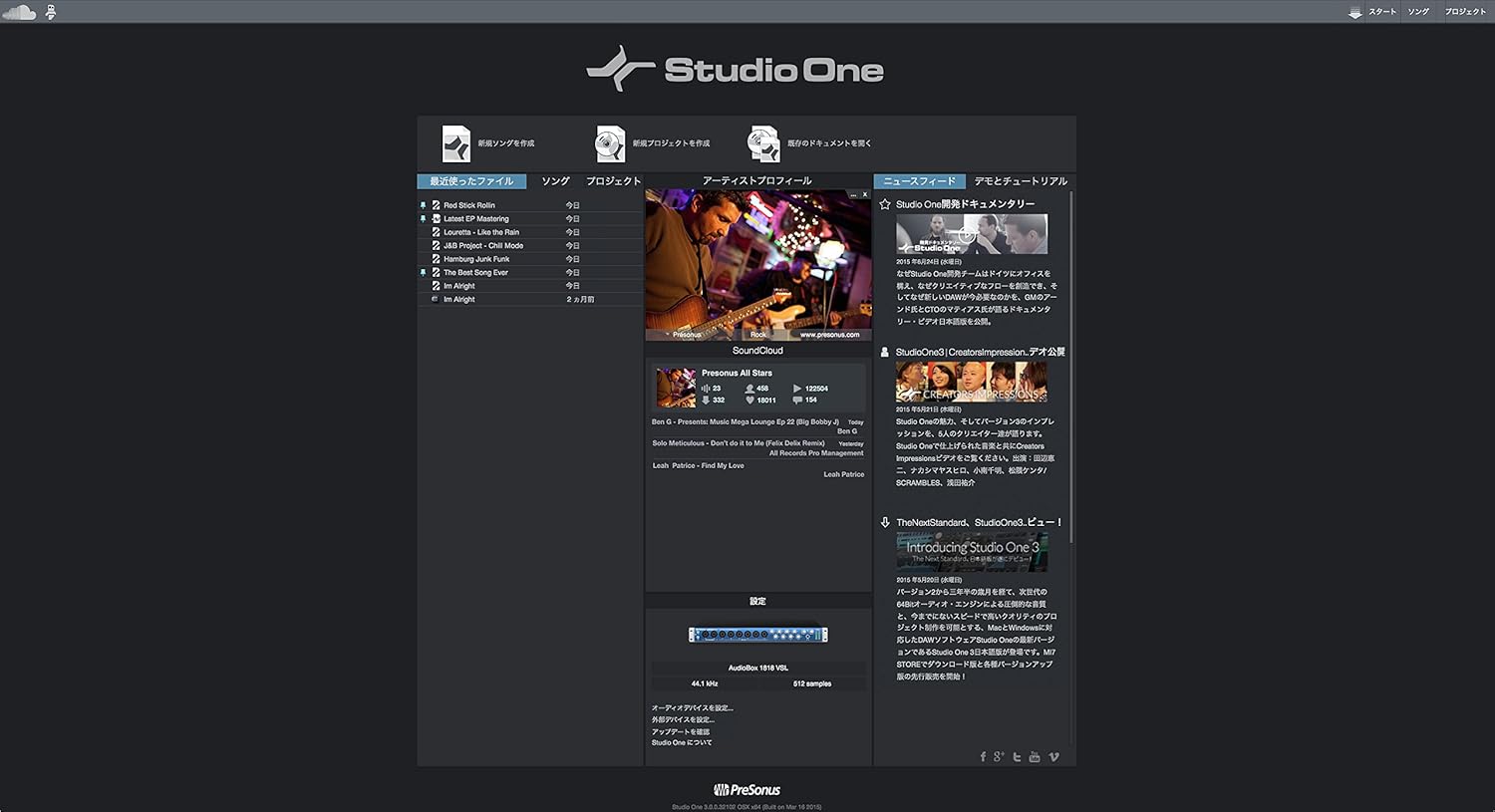
Task: Select the ニュースフィード tab
Action: (x=919, y=181)
